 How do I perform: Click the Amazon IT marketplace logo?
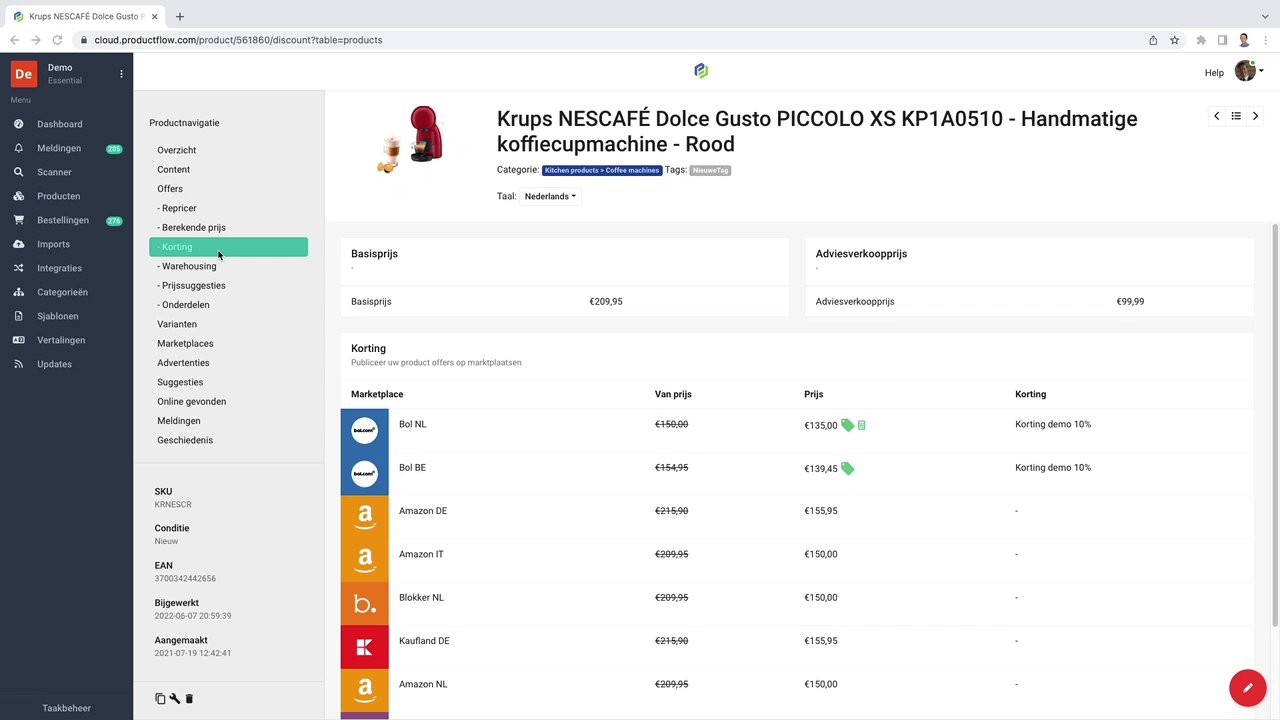pos(364,560)
